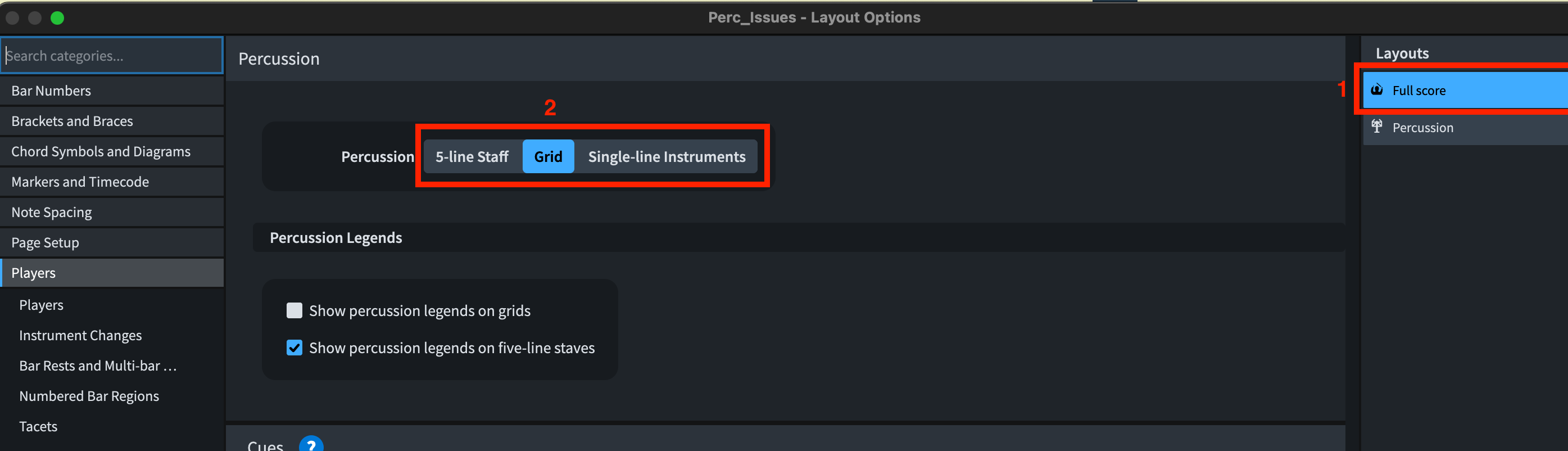Open the Cues help question-mark icon
This screenshot has height=451, width=1568.
click(310, 444)
